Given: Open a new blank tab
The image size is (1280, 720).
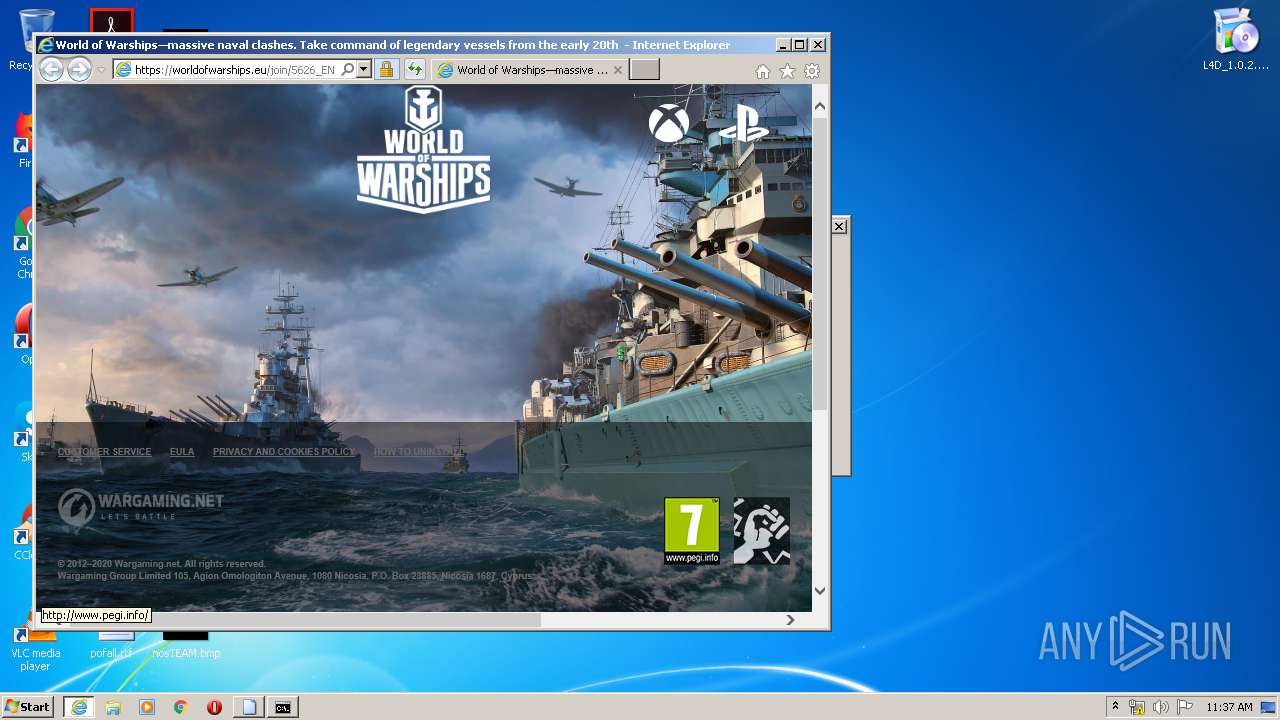Looking at the screenshot, I should [645, 70].
